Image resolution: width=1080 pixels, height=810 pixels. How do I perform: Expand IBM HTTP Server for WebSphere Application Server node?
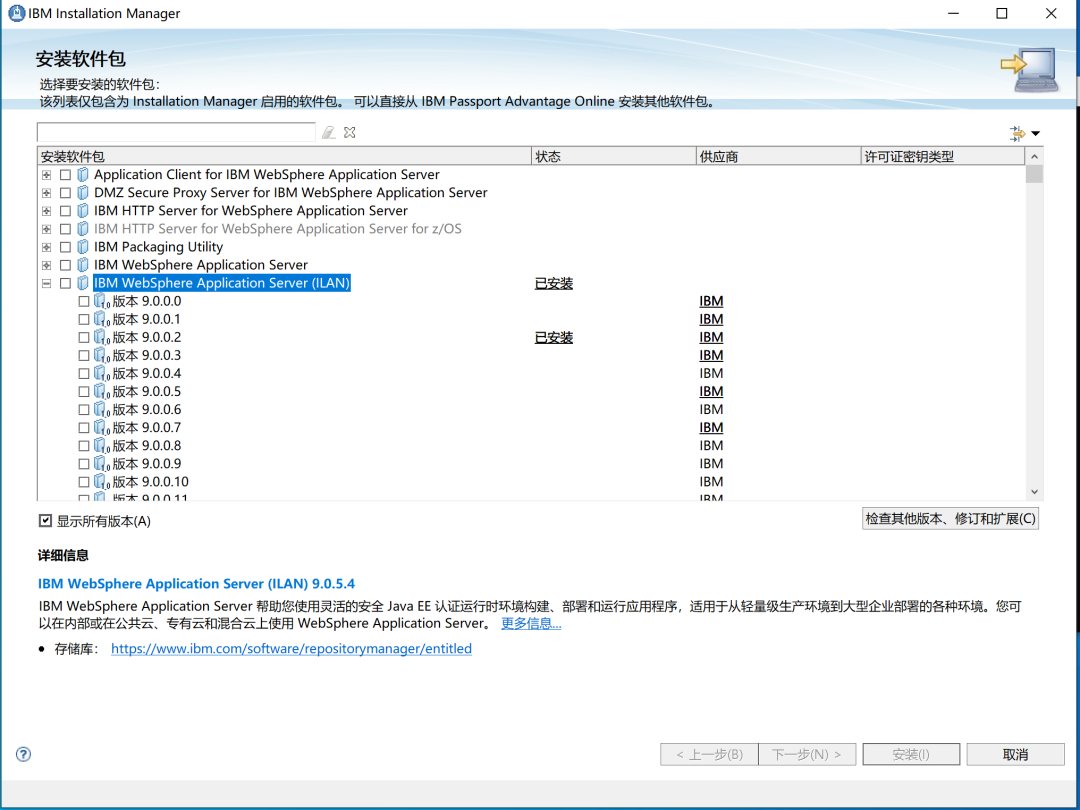click(x=46, y=211)
